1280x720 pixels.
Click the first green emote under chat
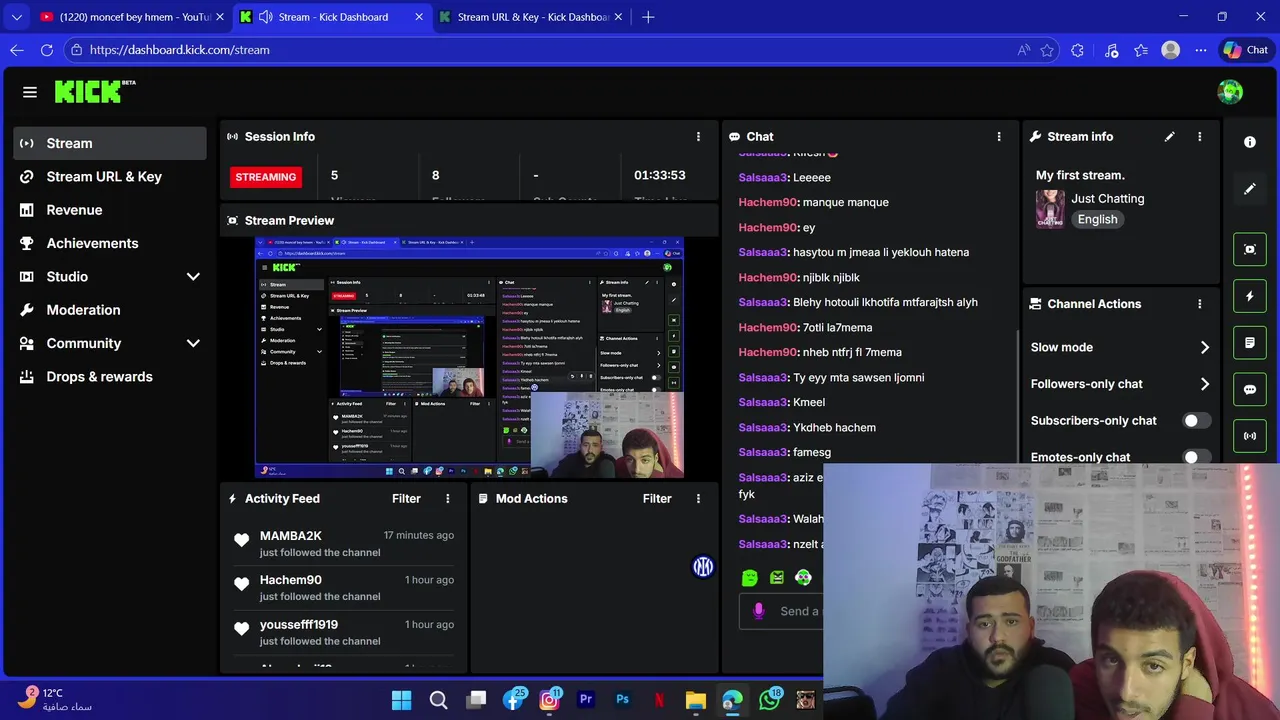tap(750, 578)
